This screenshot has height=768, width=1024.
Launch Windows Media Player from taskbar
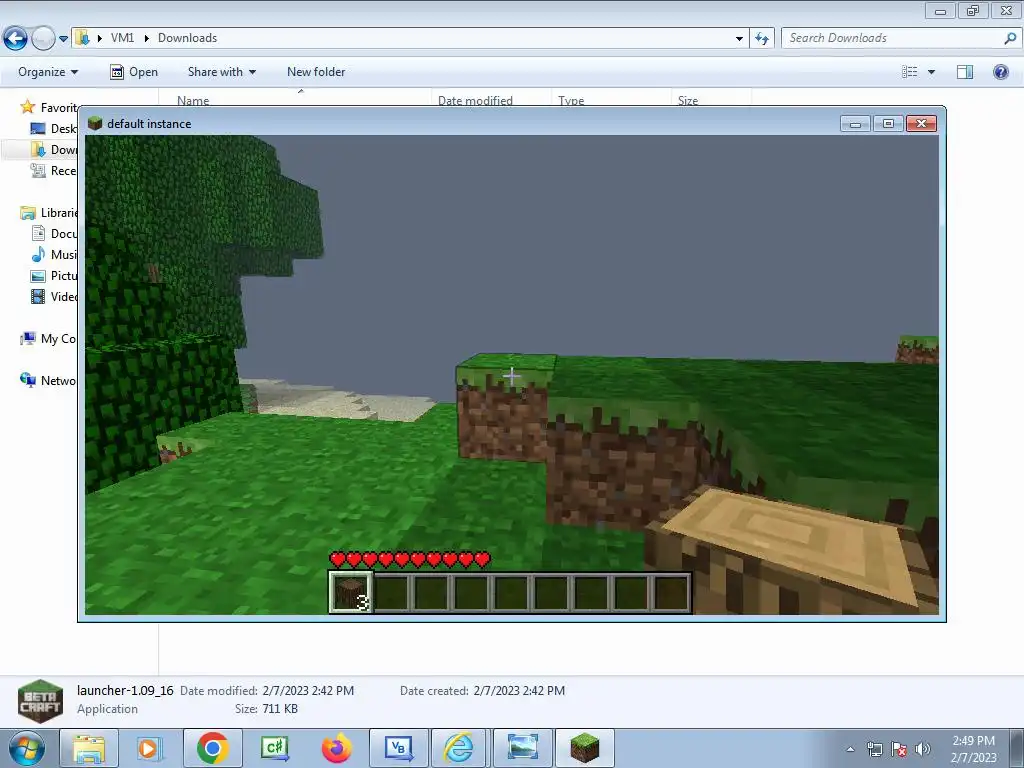pos(149,748)
